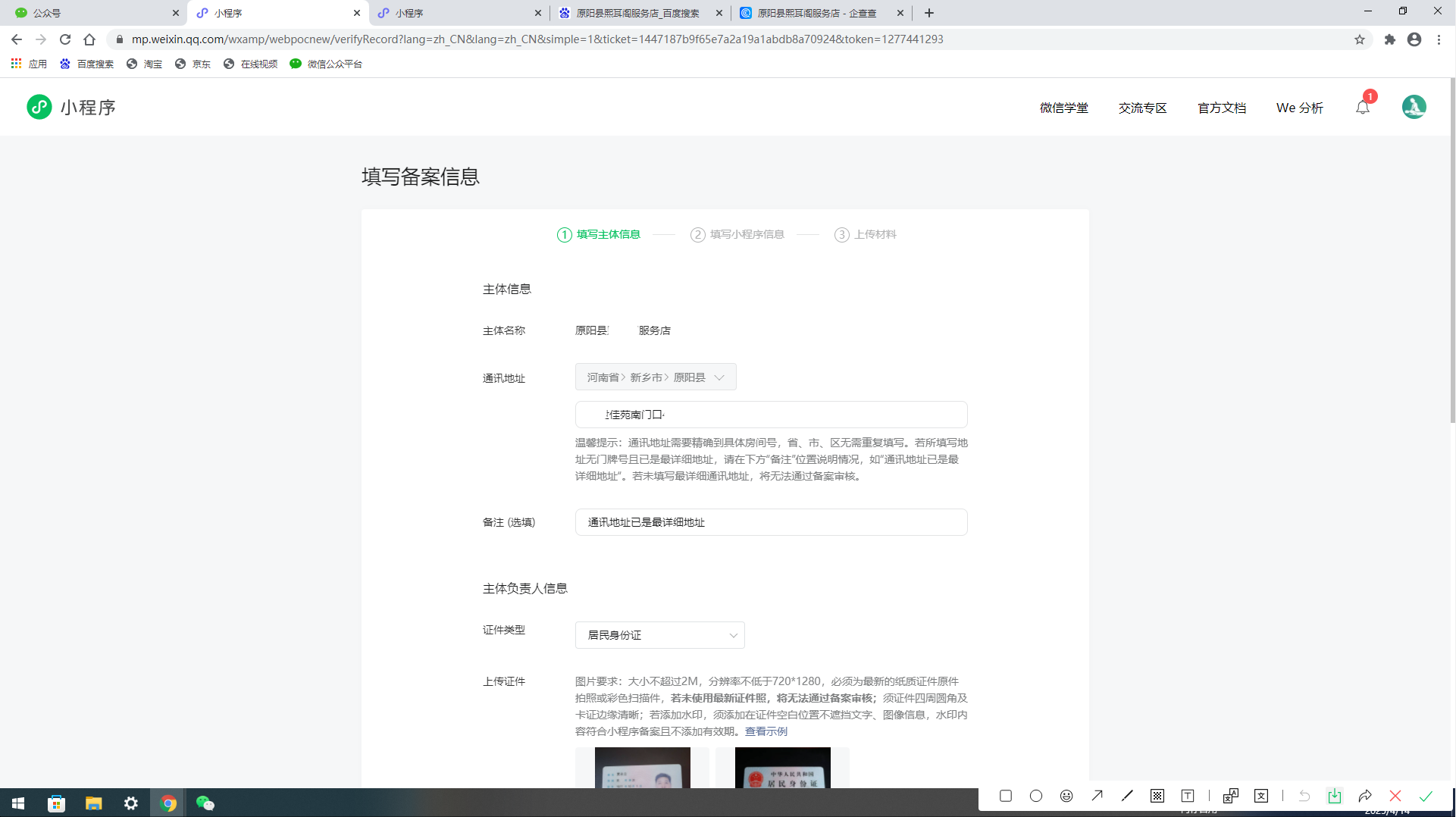
Task: Select the arrow annotation tool
Action: point(1097,796)
